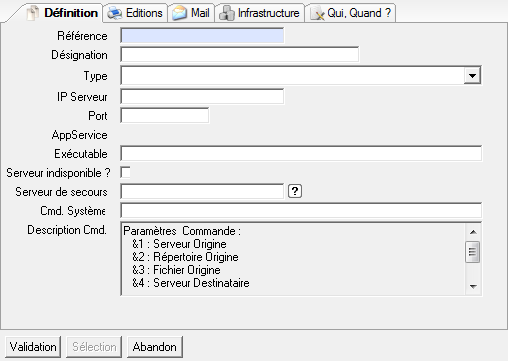The height and width of the screenshot is (361, 508).
Task: Click the Description Cmd. scrollbar thumb
Action: pyautogui.click(x=473, y=252)
